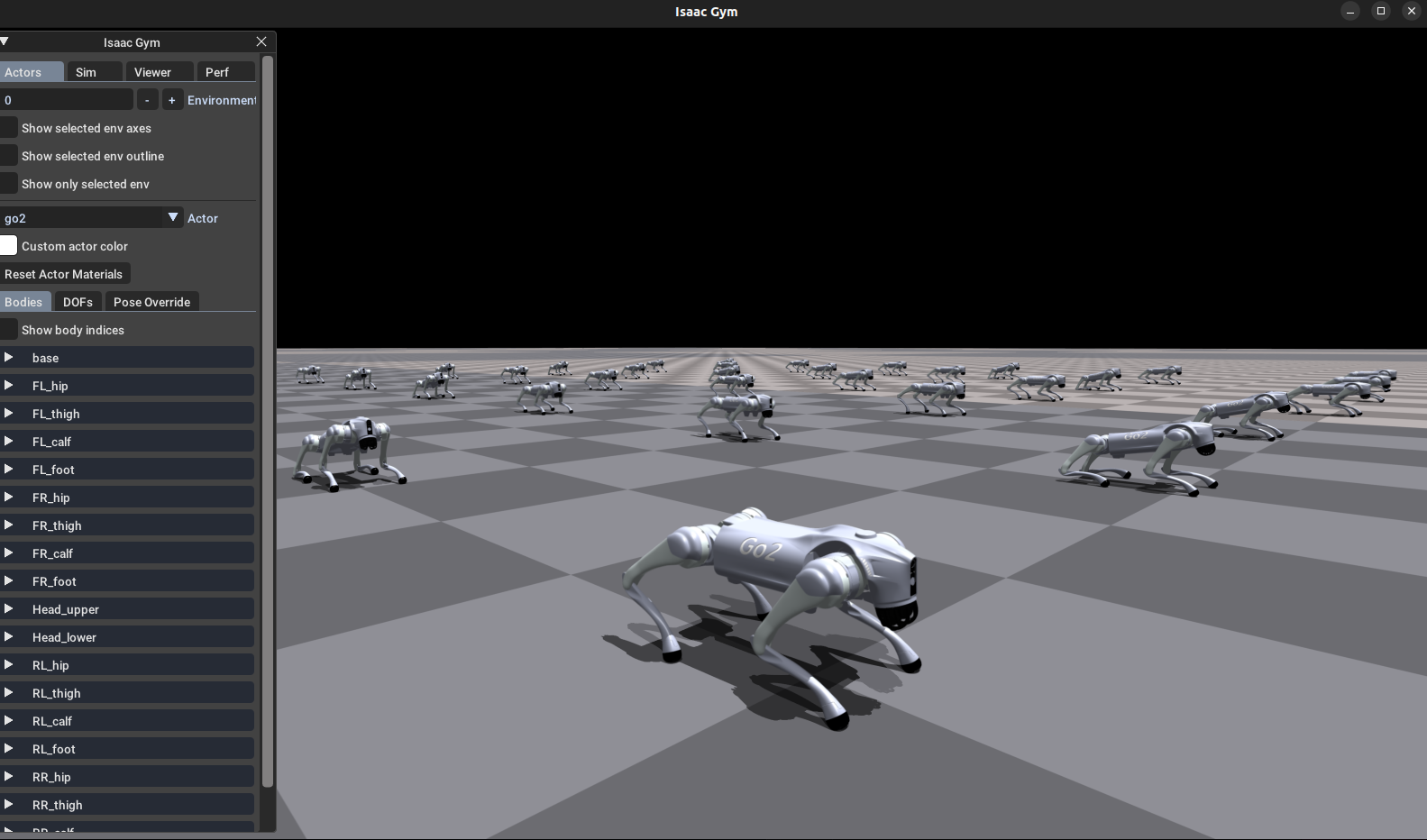Image resolution: width=1427 pixels, height=840 pixels.
Task: Collapse the Isaac Gym panel triangle
Action: (5, 41)
